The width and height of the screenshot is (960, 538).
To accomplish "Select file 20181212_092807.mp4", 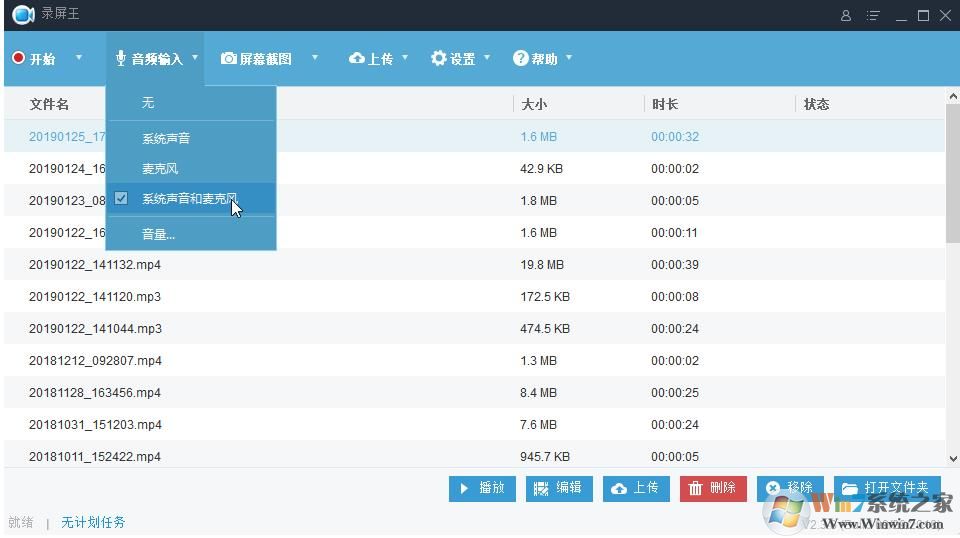I will [96, 361].
